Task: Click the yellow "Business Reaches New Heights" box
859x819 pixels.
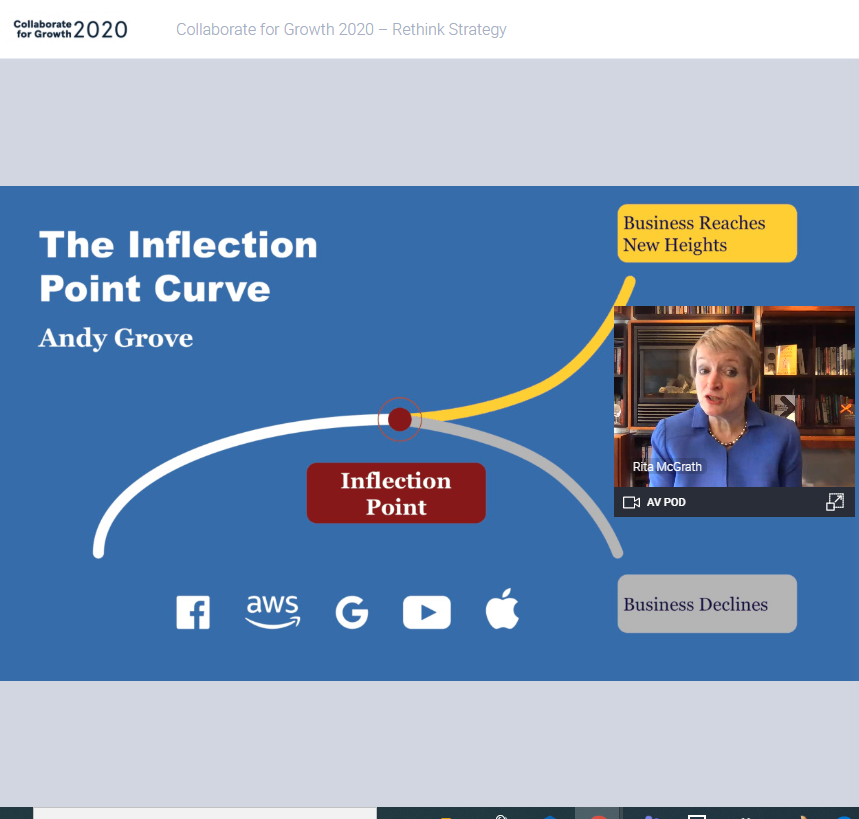Action: 707,233
